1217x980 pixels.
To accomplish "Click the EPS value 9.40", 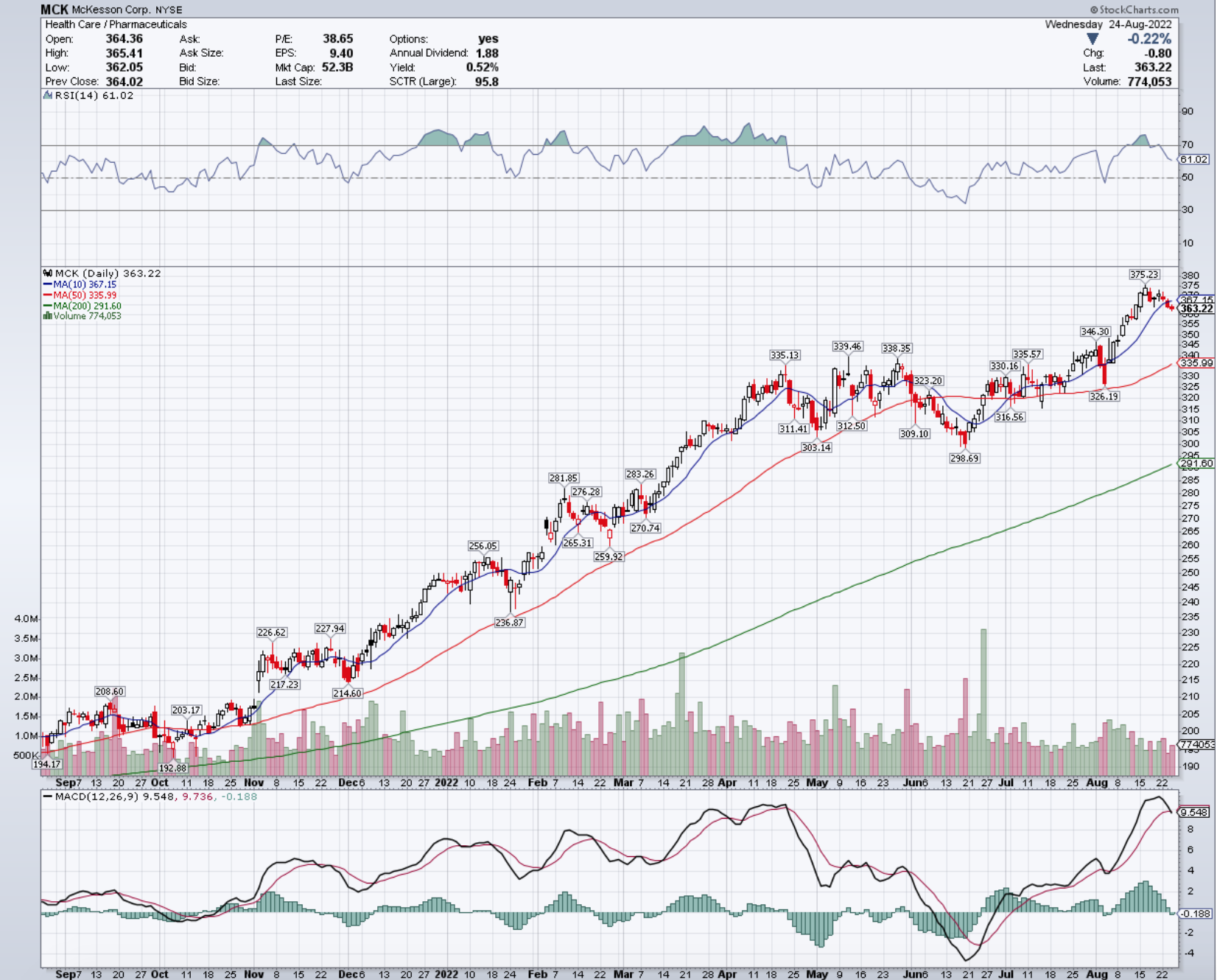I will (x=341, y=53).
